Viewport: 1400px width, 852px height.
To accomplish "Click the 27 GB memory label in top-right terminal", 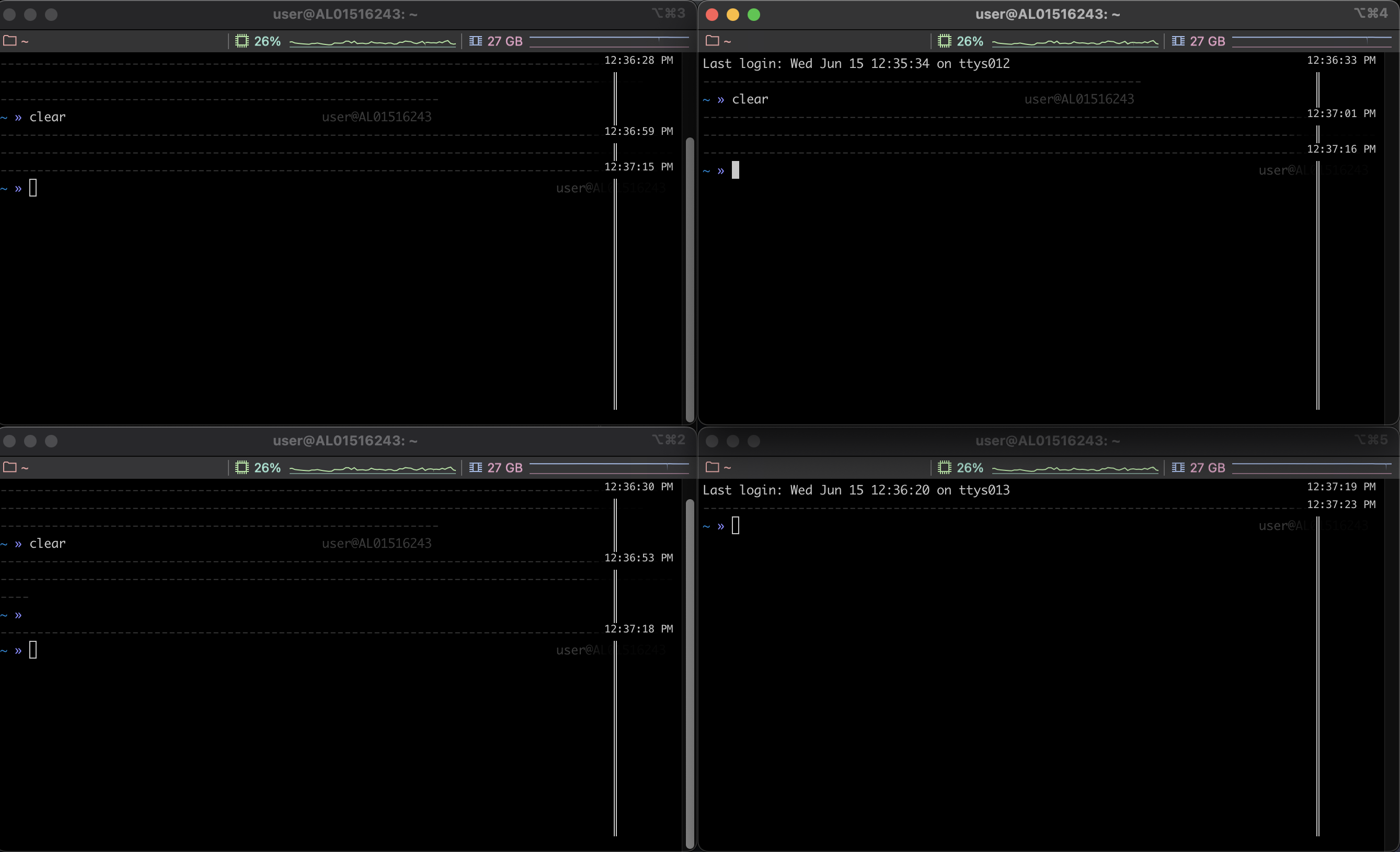I will 1208,41.
